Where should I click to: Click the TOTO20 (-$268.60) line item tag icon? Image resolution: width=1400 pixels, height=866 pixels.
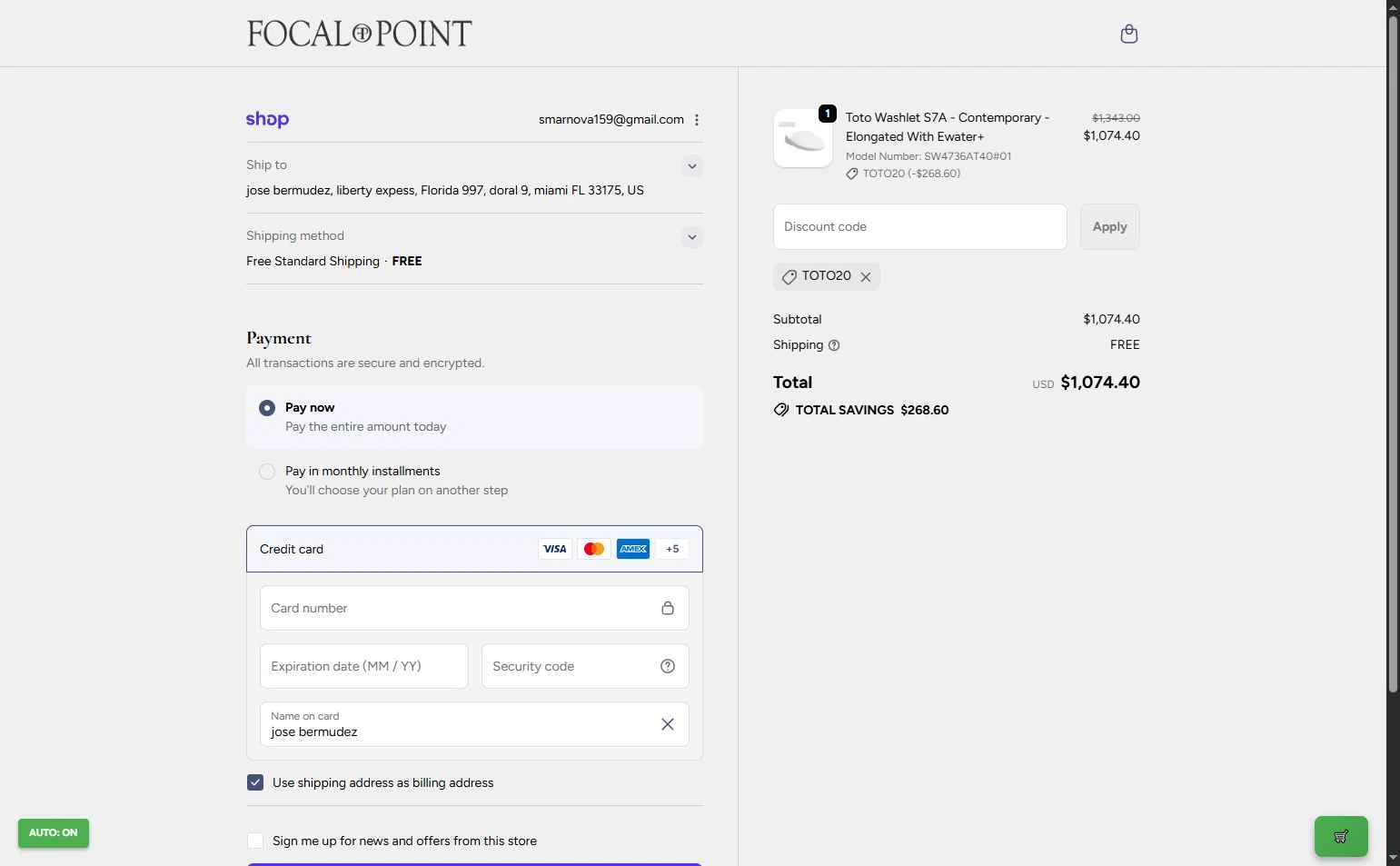coord(852,174)
